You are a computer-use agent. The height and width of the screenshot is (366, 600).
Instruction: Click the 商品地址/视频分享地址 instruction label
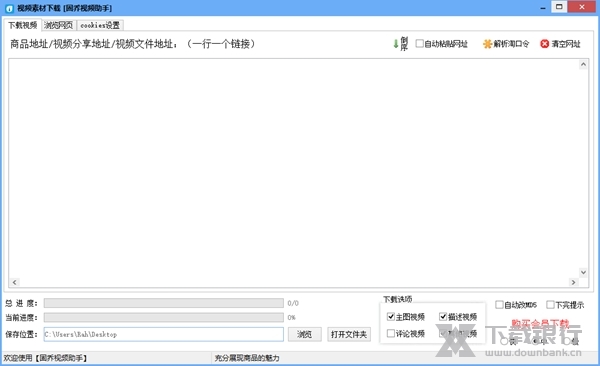click(132, 44)
